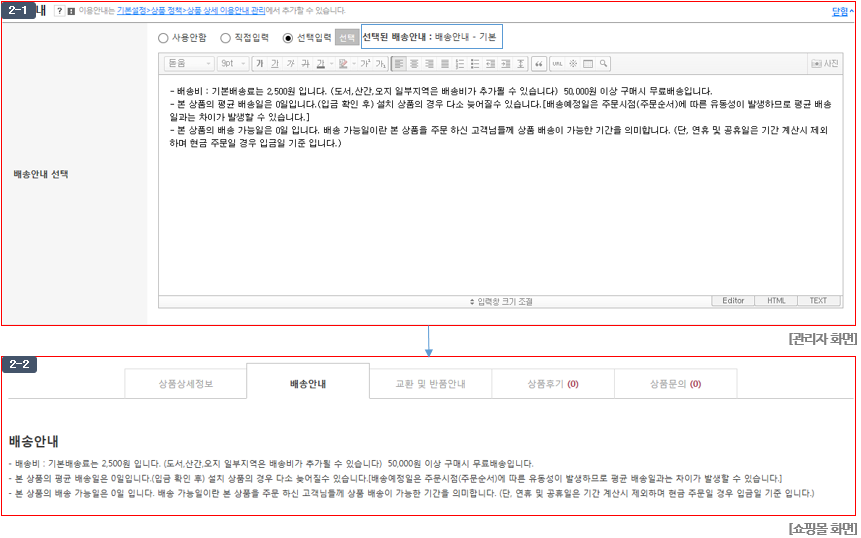
Task: Open the 상품상세정보 tab
Action: (x=186, y=384)
